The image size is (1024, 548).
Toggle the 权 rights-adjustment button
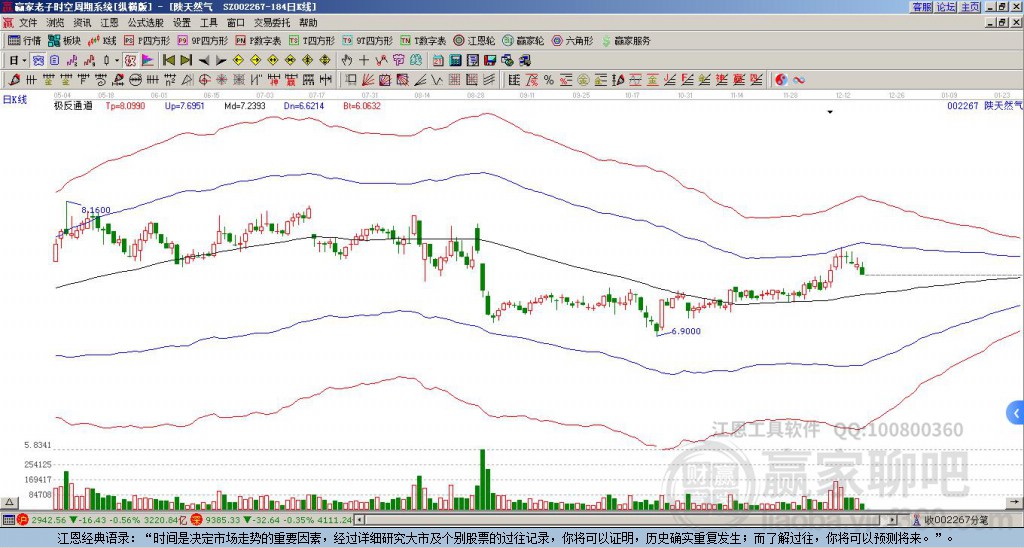coord(130,60)
